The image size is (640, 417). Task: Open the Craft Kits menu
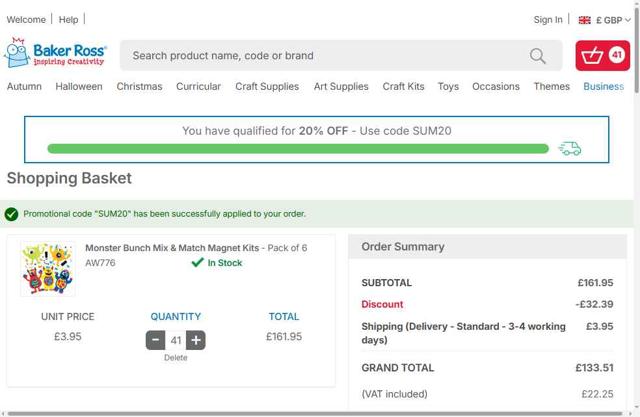pyautogui.click(x=403, y=87)
